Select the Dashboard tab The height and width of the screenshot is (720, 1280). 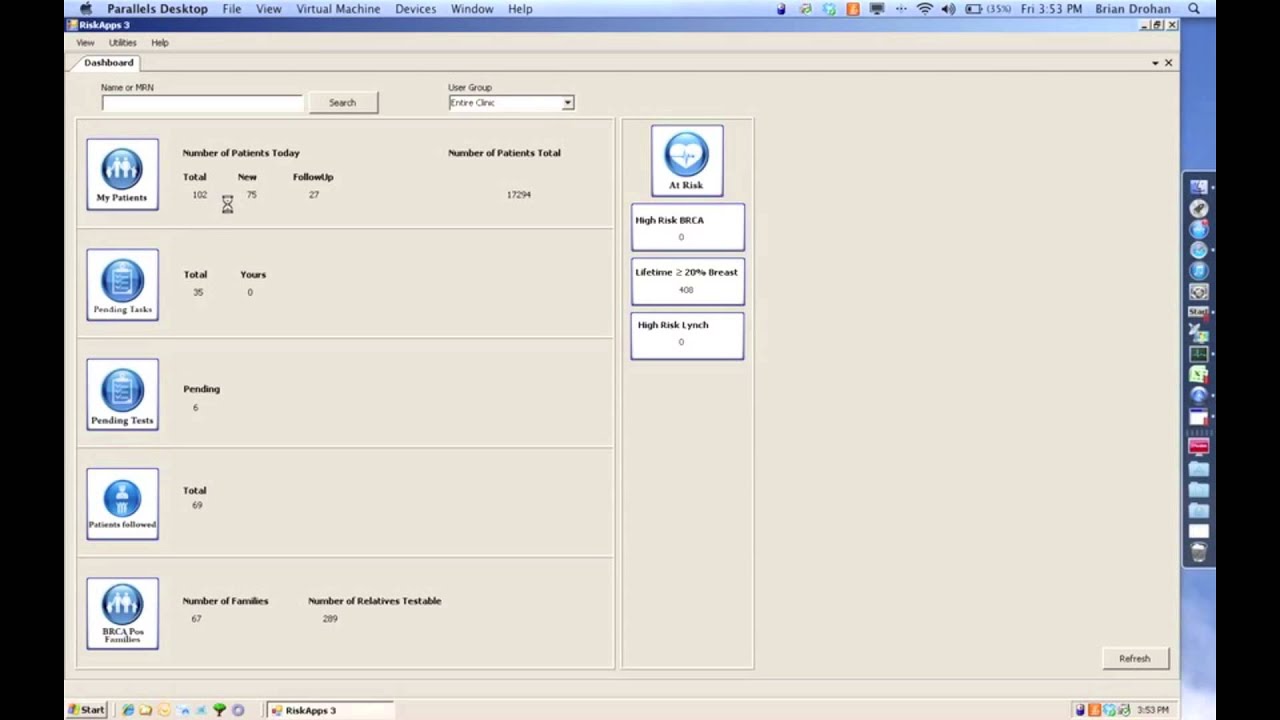(108, 63)
